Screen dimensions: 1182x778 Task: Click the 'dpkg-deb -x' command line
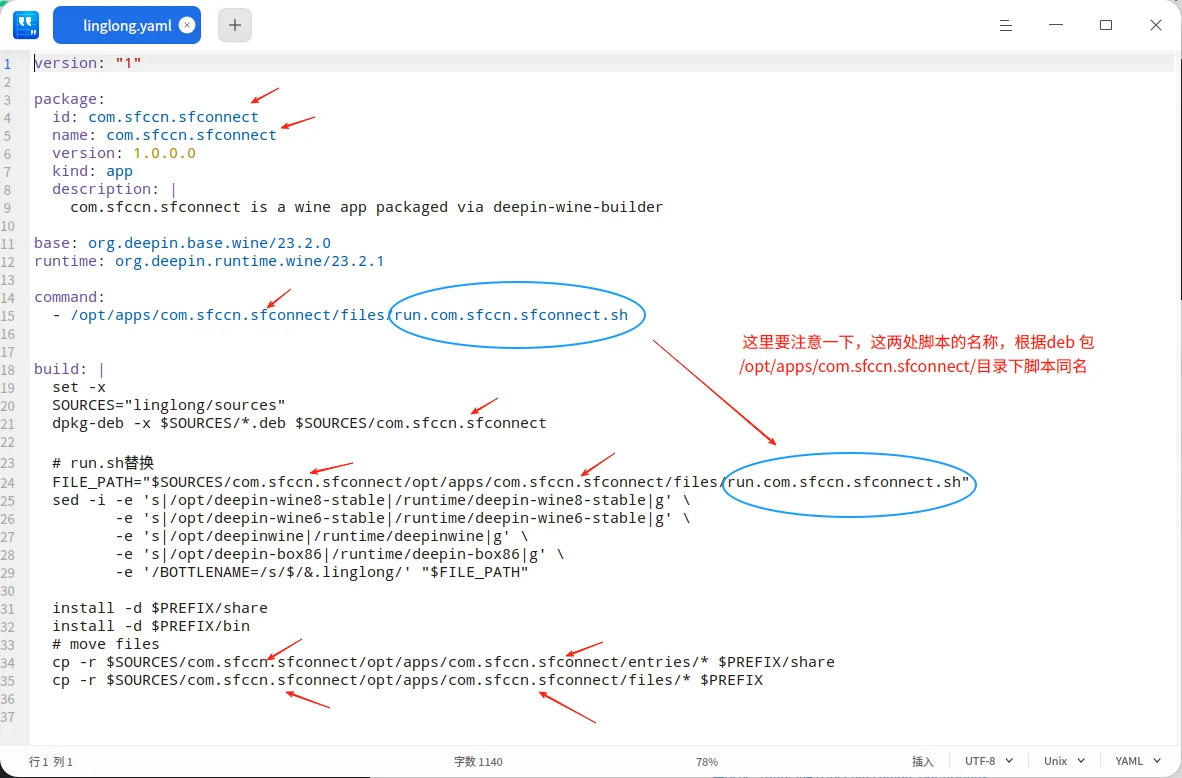(x=299, y=424)
